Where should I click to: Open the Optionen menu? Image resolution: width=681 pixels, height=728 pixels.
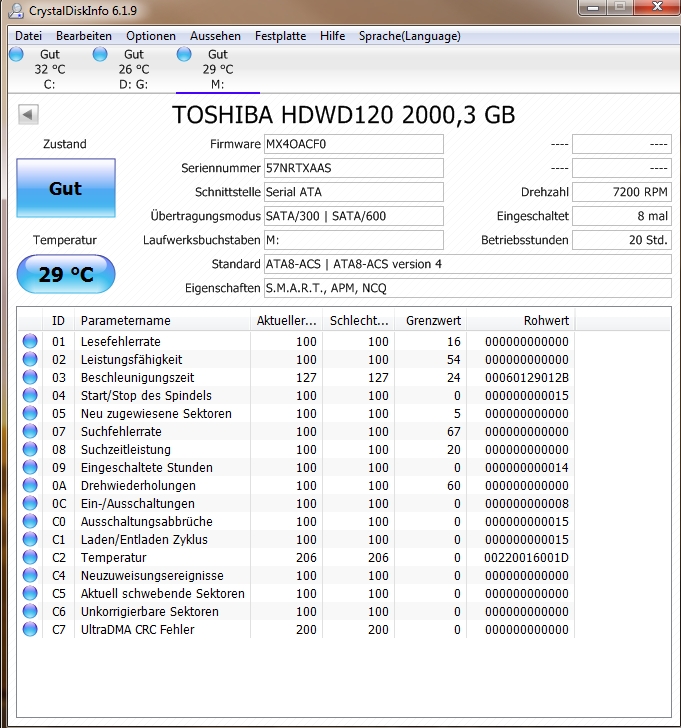point(151,36)
